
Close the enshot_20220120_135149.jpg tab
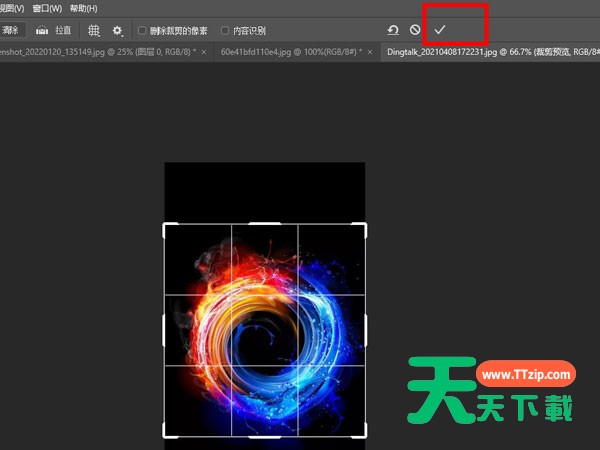click(x=204, y=52)
